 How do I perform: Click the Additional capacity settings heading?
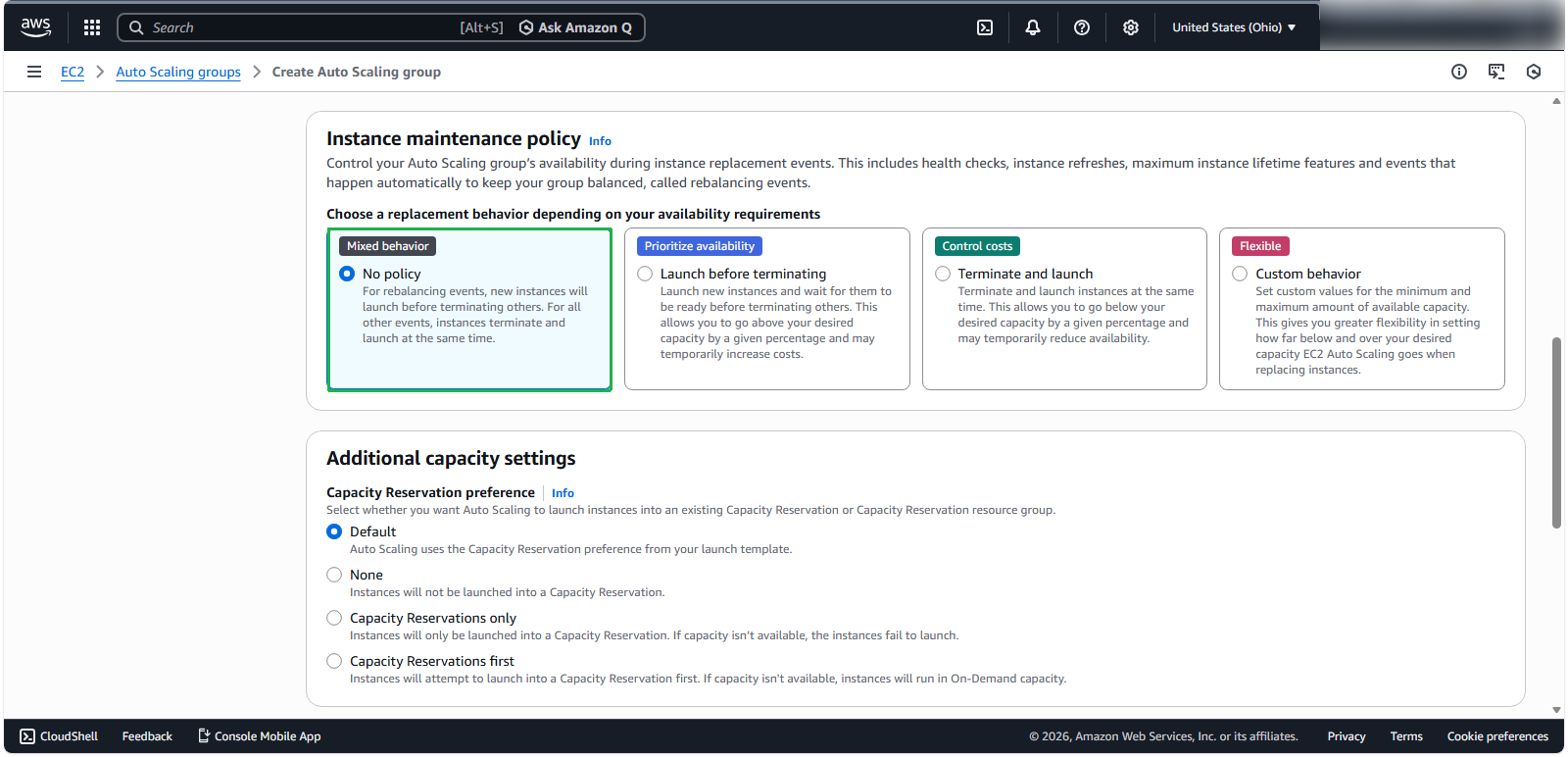coord(451,458)
